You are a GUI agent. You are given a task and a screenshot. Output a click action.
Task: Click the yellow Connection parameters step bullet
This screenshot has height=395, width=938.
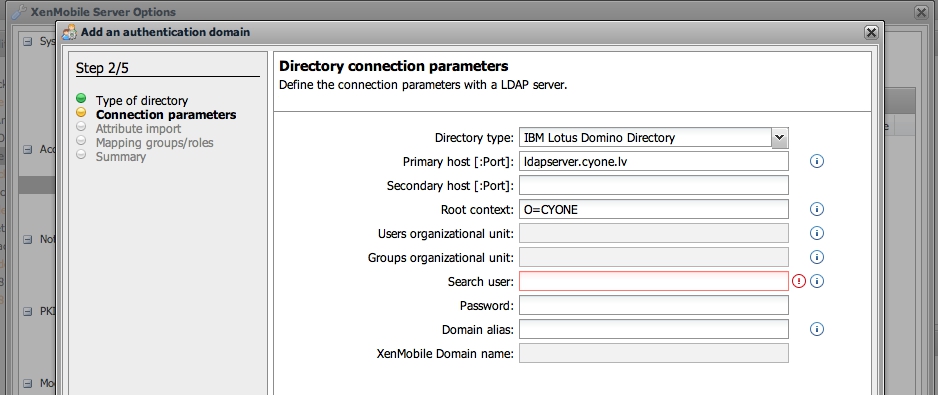81,113
